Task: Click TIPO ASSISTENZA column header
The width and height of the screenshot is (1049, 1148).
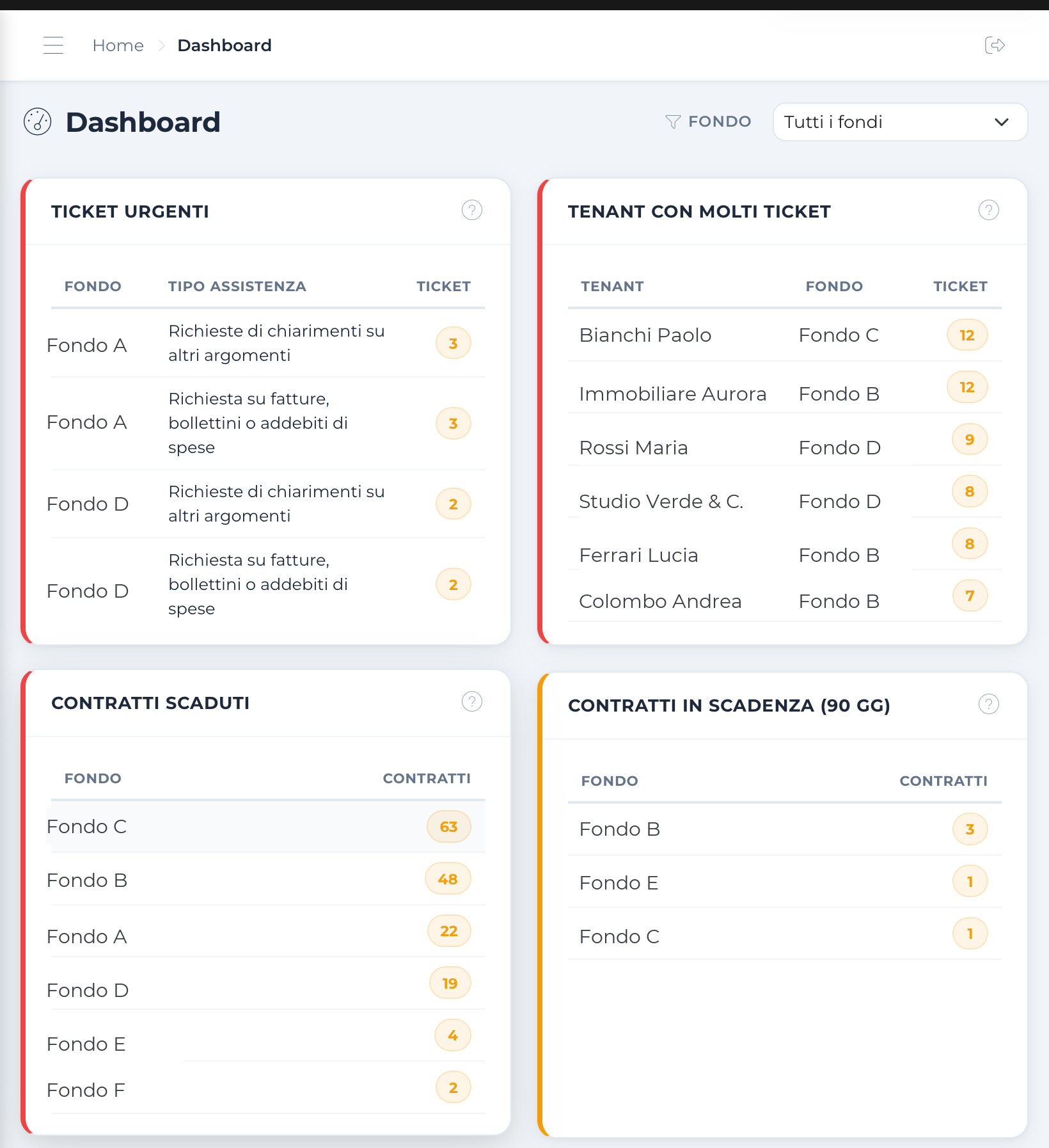Action: point(237,286)
